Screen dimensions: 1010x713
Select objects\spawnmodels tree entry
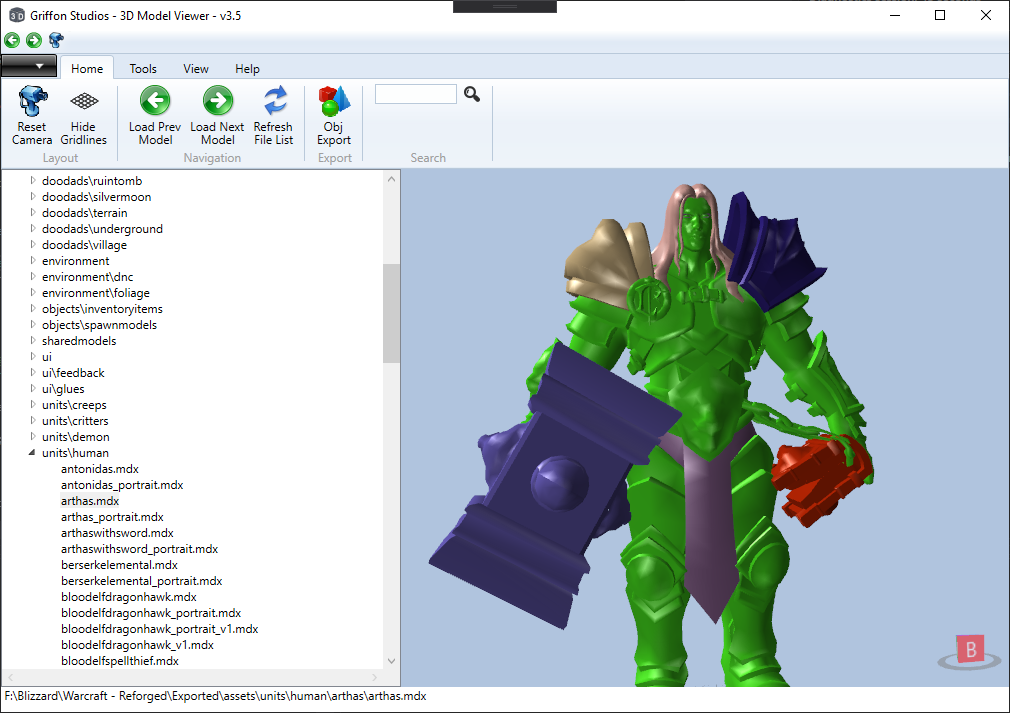click(99, 325)
